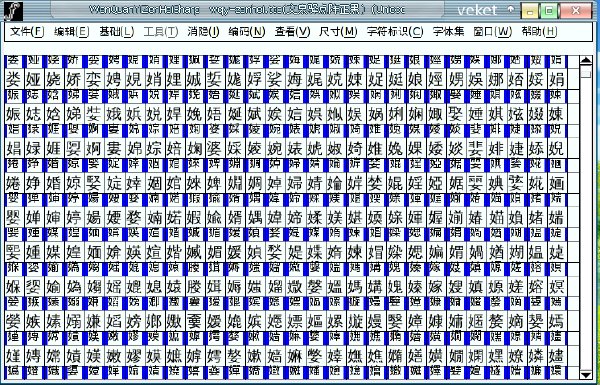The width and height of the screenshot is (600, 385).
Task: Open the 帮助(H) menu
Action: click(x=539, y=31)
